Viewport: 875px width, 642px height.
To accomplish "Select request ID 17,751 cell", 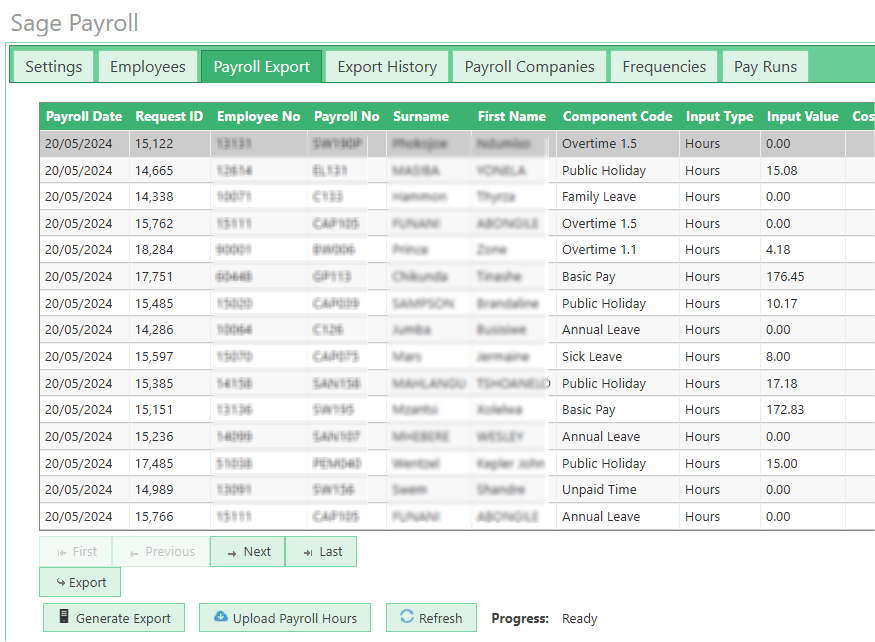I will [x=170, y=276].
